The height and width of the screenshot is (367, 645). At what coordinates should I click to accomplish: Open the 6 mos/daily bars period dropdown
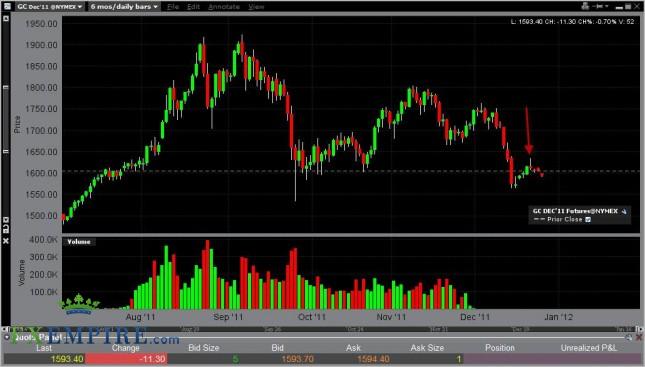[x=124, y=7]
